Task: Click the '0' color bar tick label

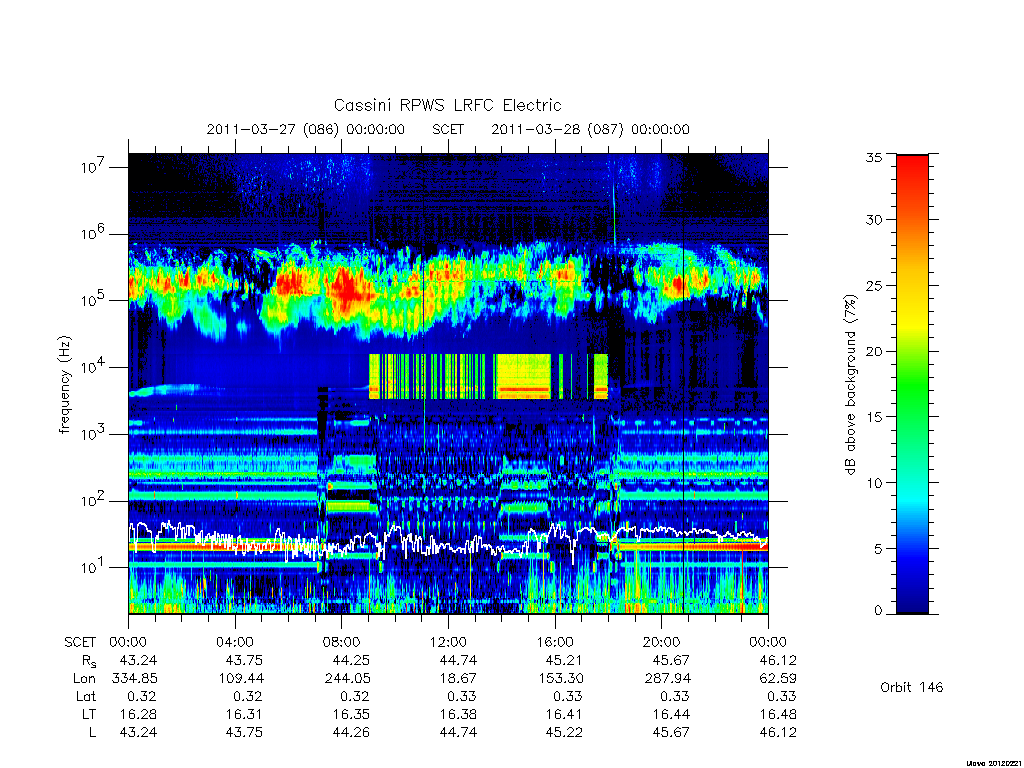Action: click(x=878, y=611)
